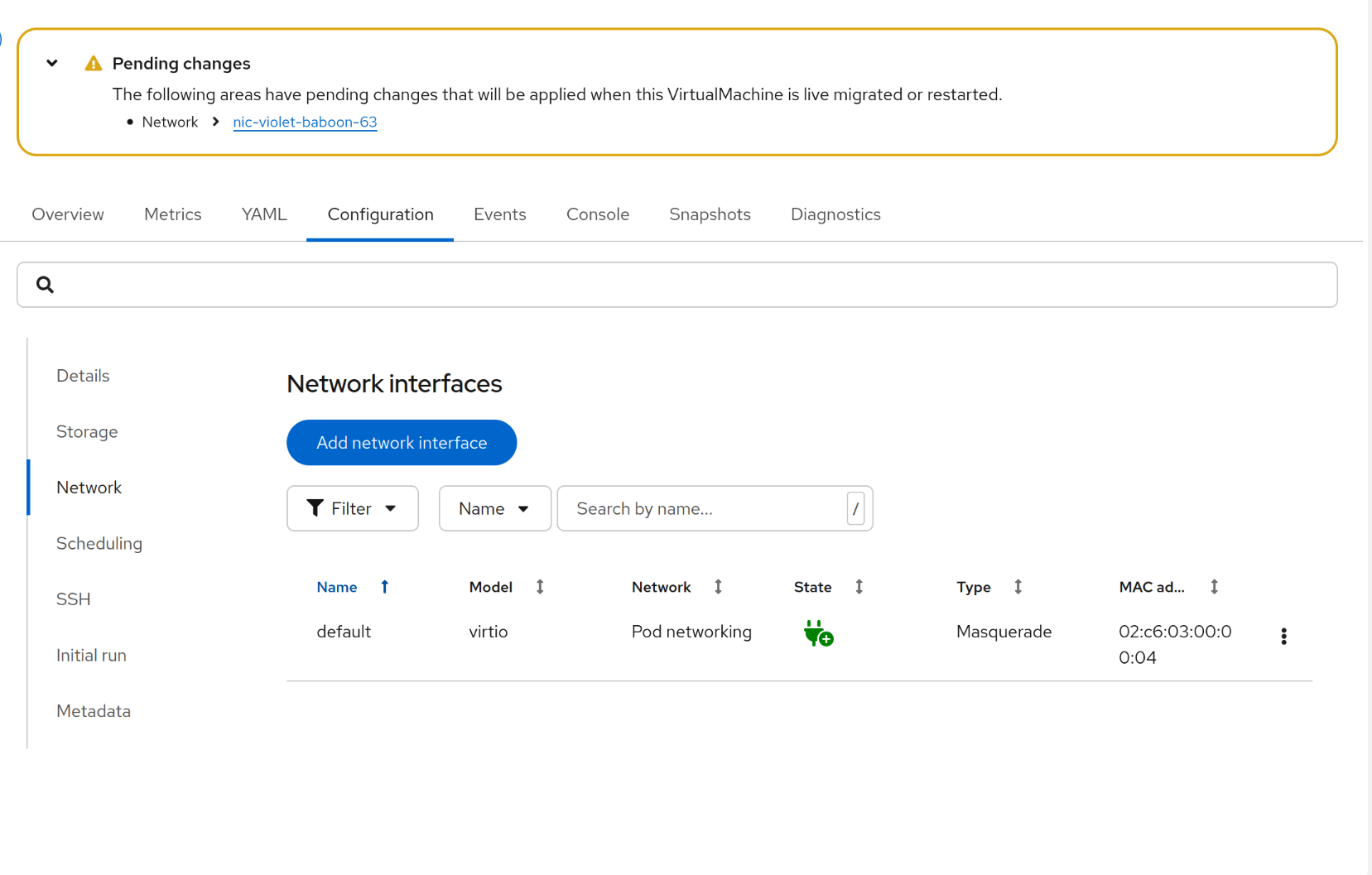The image size is (1372, 875).
Task: Click the magnifying glass search icon
Action: click(x=46, y=285)
